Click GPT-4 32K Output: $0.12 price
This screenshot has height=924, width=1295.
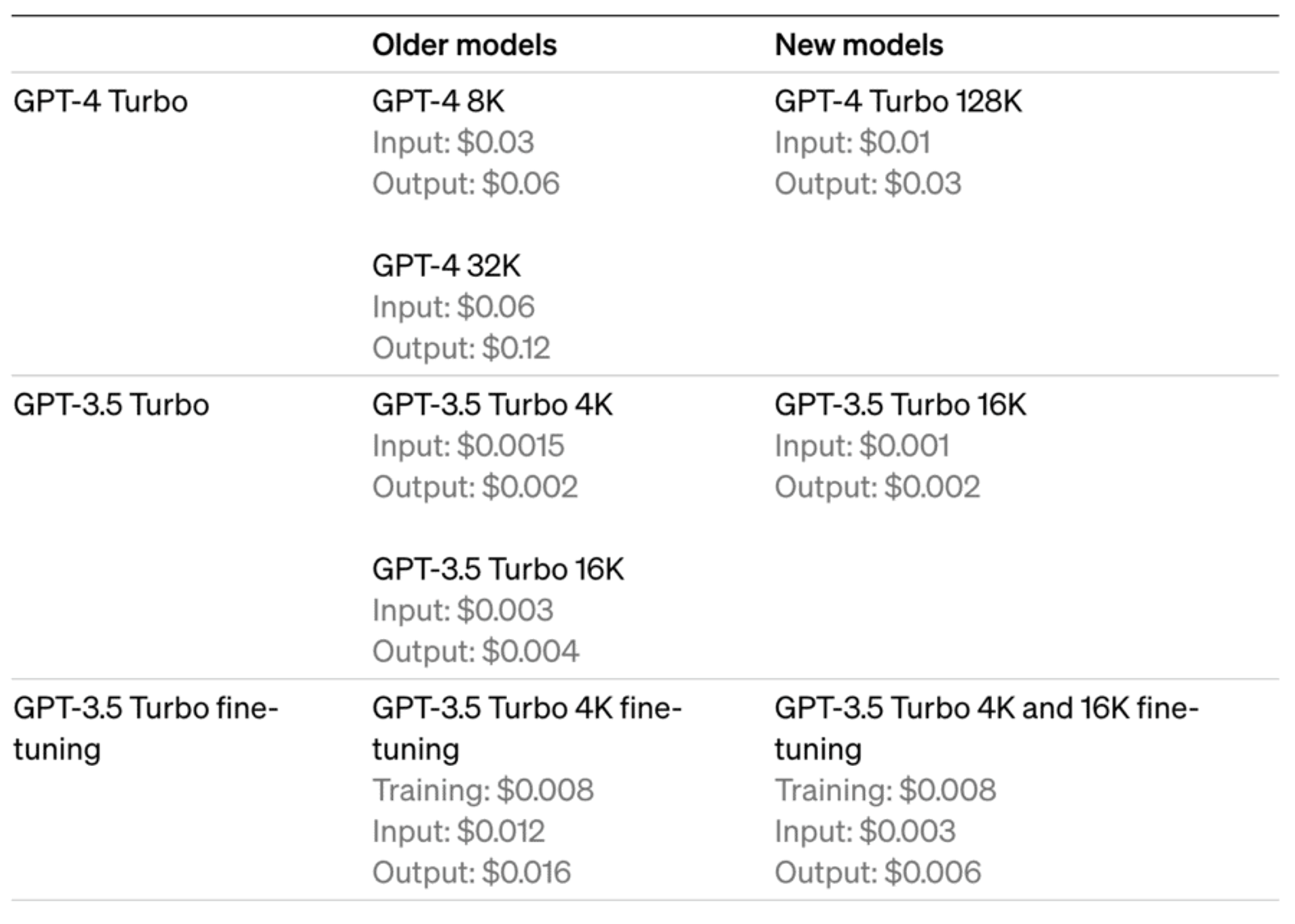point(461,348)
